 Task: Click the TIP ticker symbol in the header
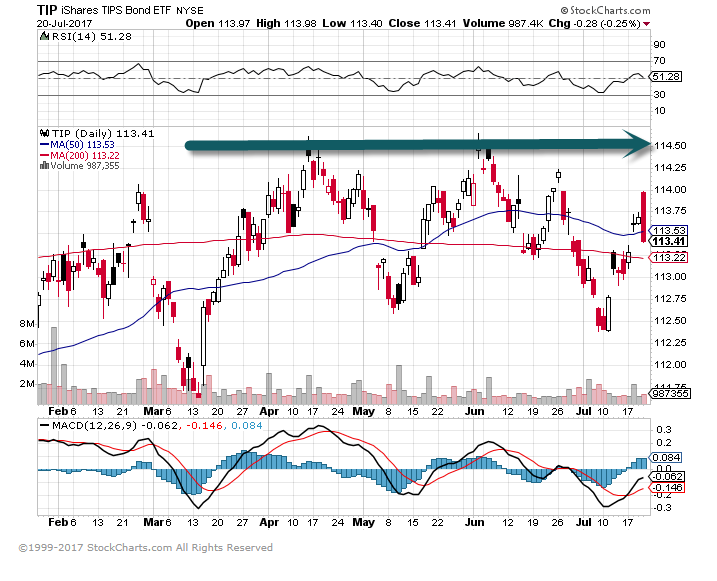click(47, 10)
